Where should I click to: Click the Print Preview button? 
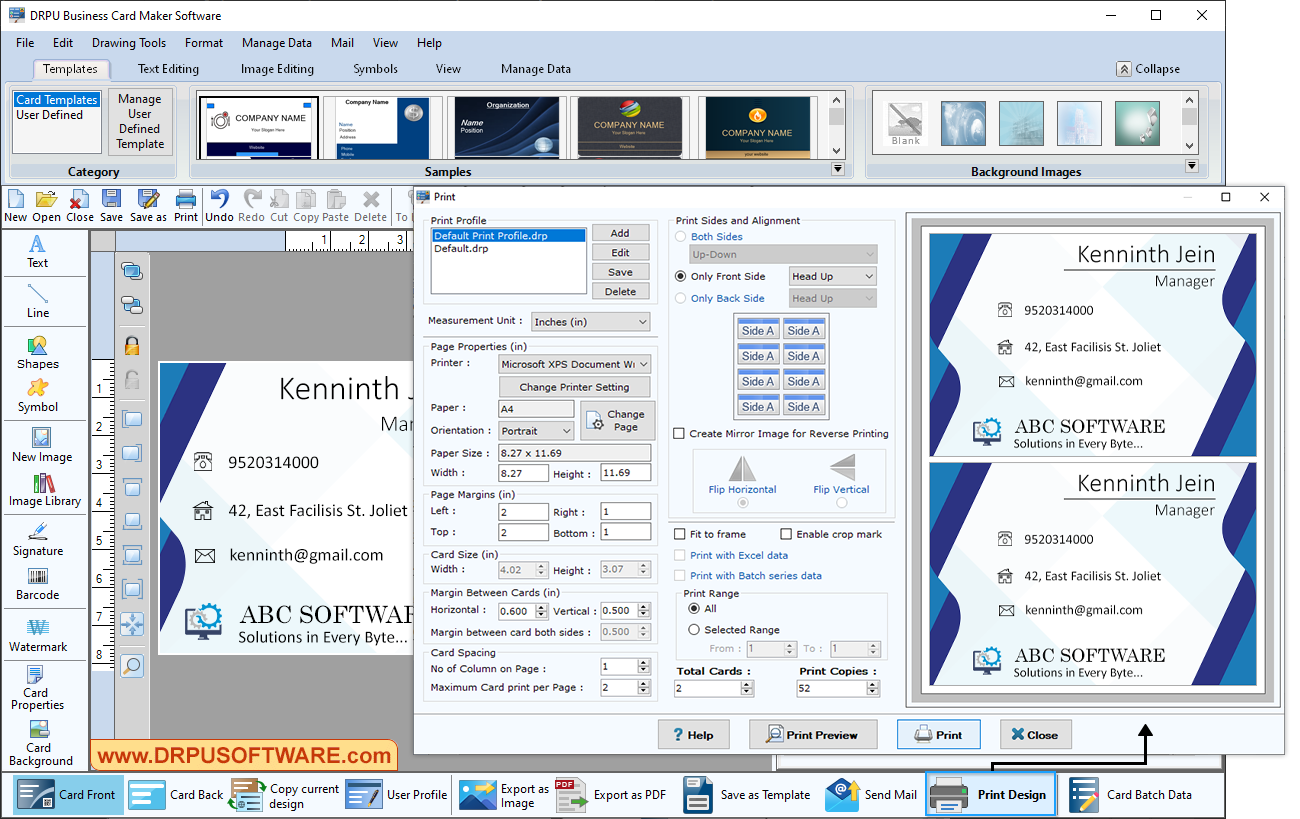[x=812, y=734]
